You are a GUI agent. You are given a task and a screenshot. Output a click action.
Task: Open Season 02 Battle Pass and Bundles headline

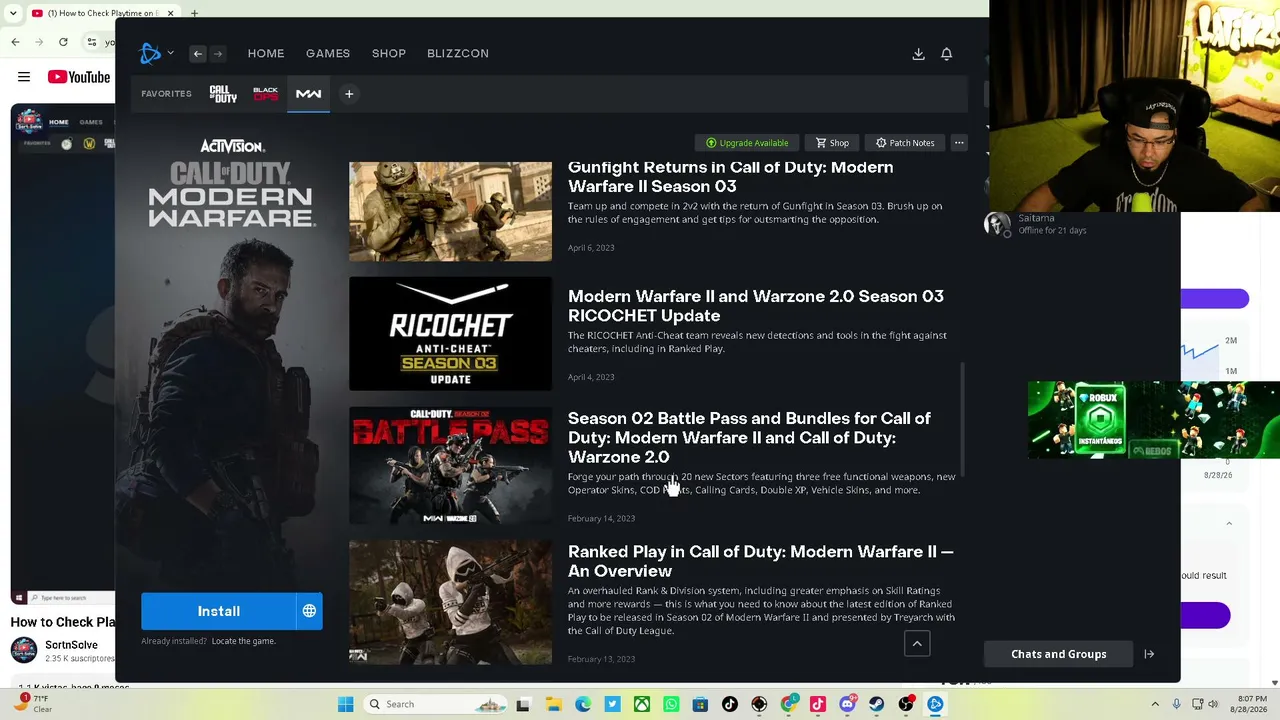pyautogui.click(x=749, y=437)
